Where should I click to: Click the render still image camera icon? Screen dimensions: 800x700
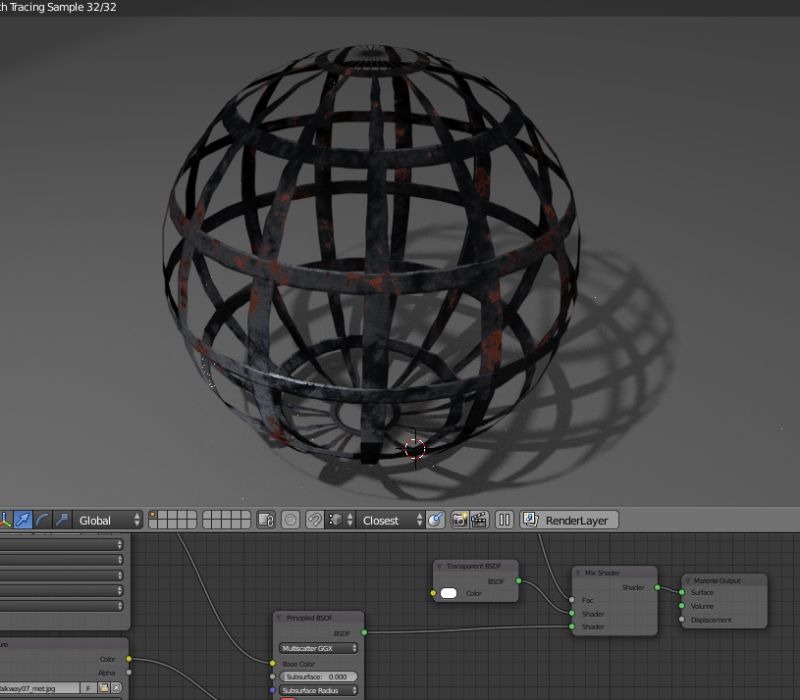click(x=460, y=520)
